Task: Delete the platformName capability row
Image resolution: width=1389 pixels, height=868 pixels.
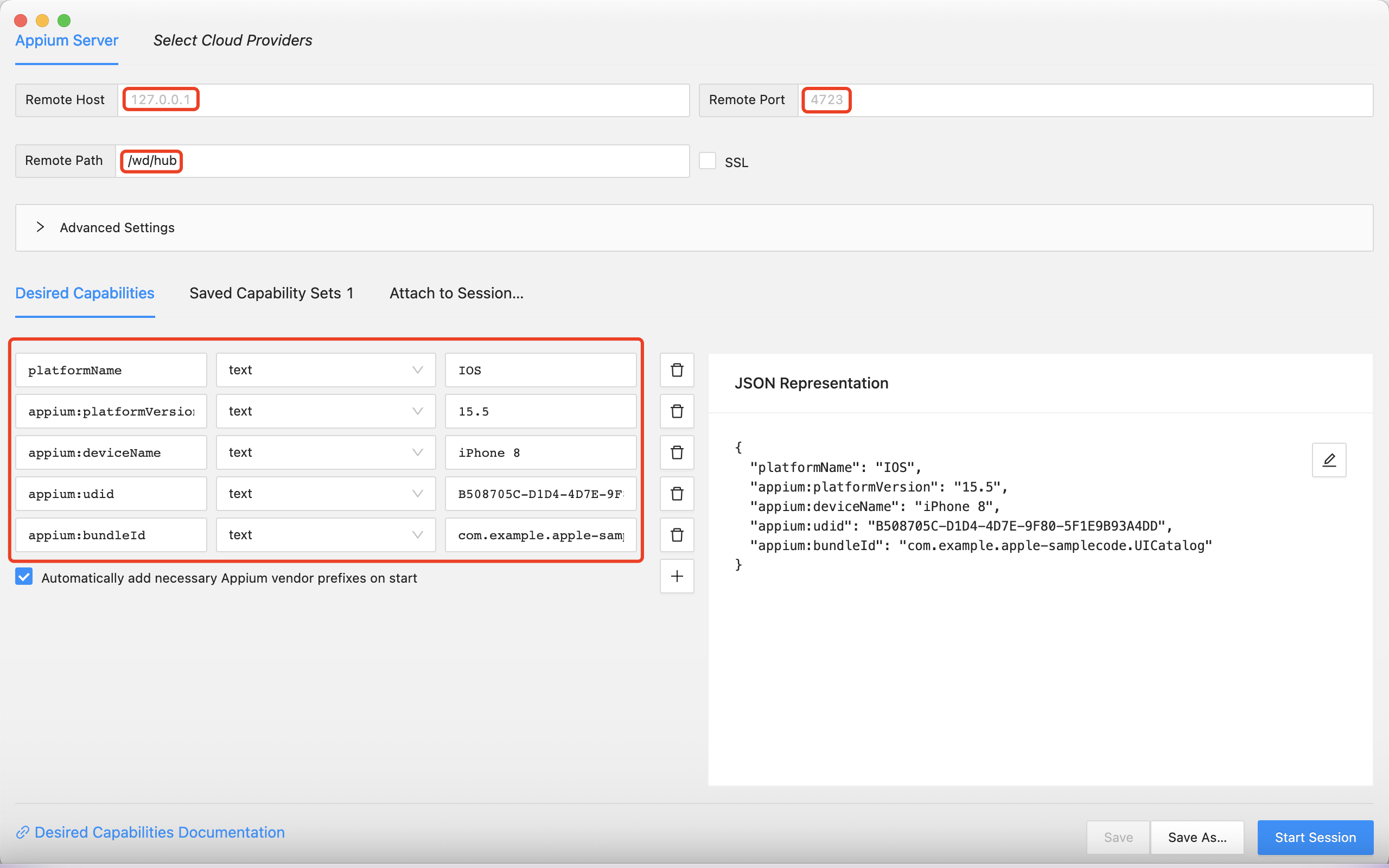Action: coord(677,369)
